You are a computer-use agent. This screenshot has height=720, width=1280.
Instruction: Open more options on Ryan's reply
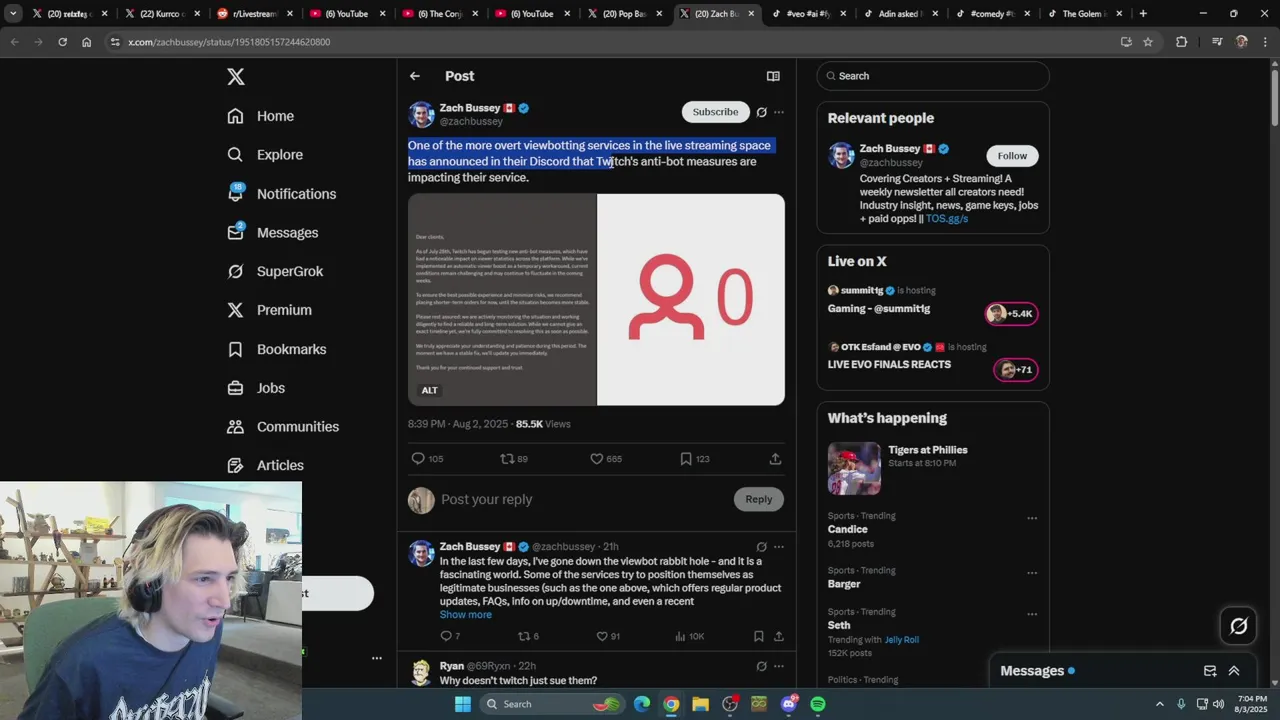coord(779,666)
